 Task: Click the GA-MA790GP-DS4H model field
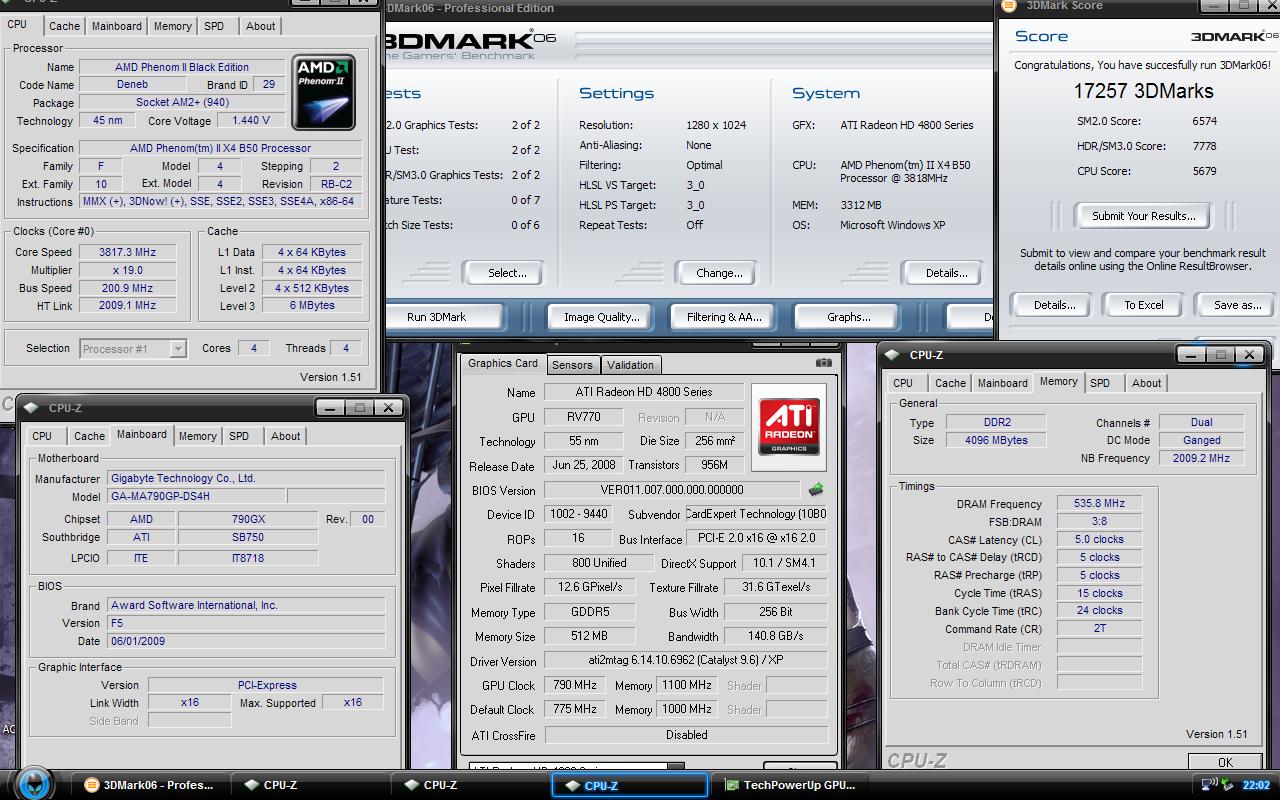pos(195,496)
